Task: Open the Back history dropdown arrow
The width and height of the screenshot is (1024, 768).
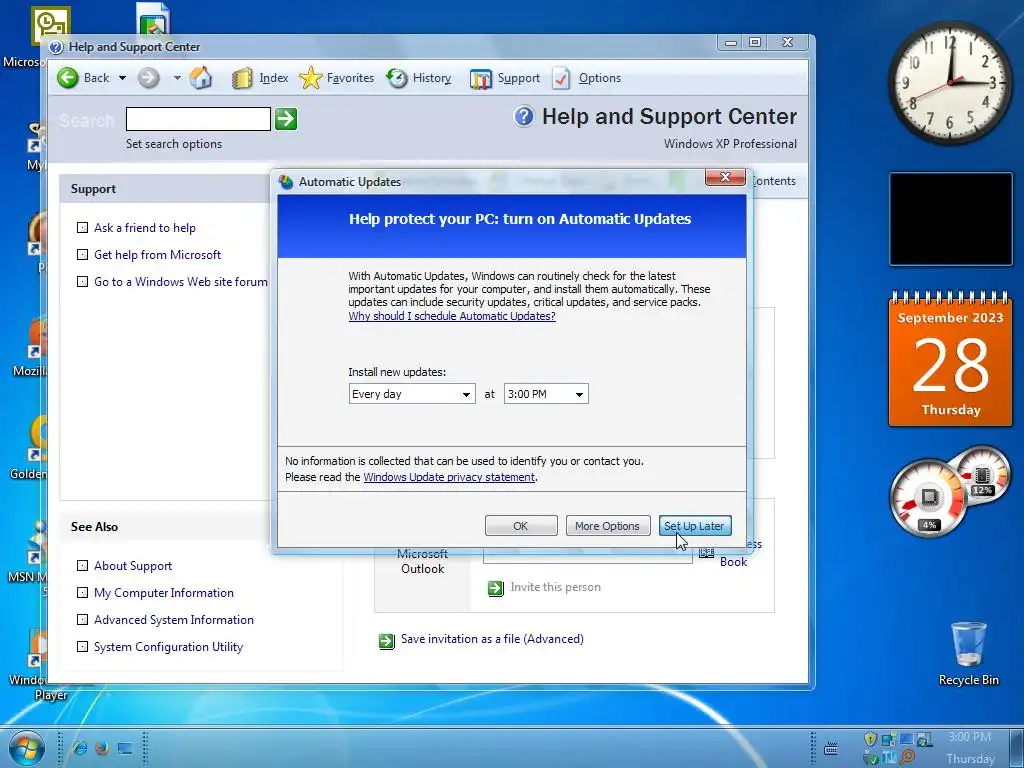Action: 122,78
